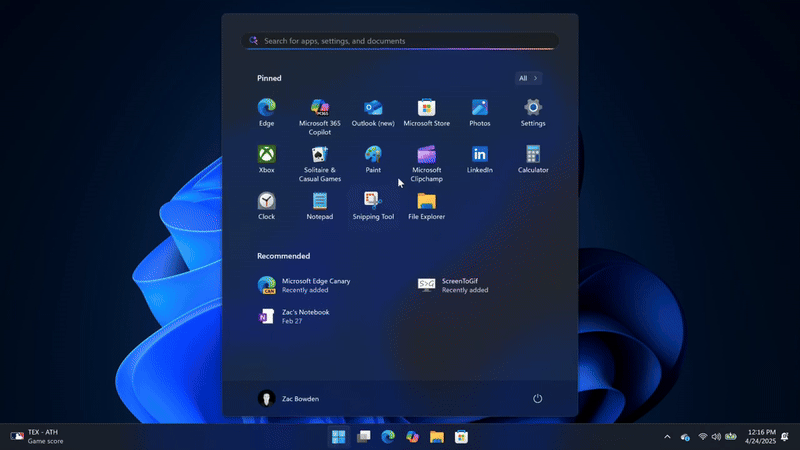Open the Settings gear app
This screenshot has height=450, width=800.
tap(533, 113)
